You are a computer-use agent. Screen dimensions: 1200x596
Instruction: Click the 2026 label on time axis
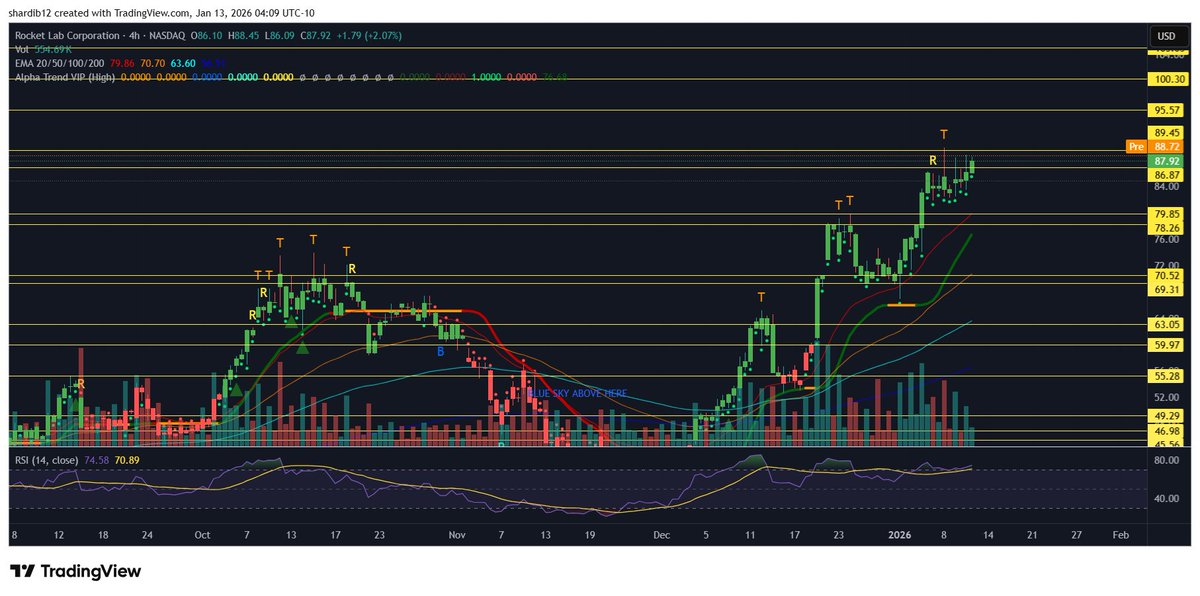pyautogui.click(x=901, y=535)
